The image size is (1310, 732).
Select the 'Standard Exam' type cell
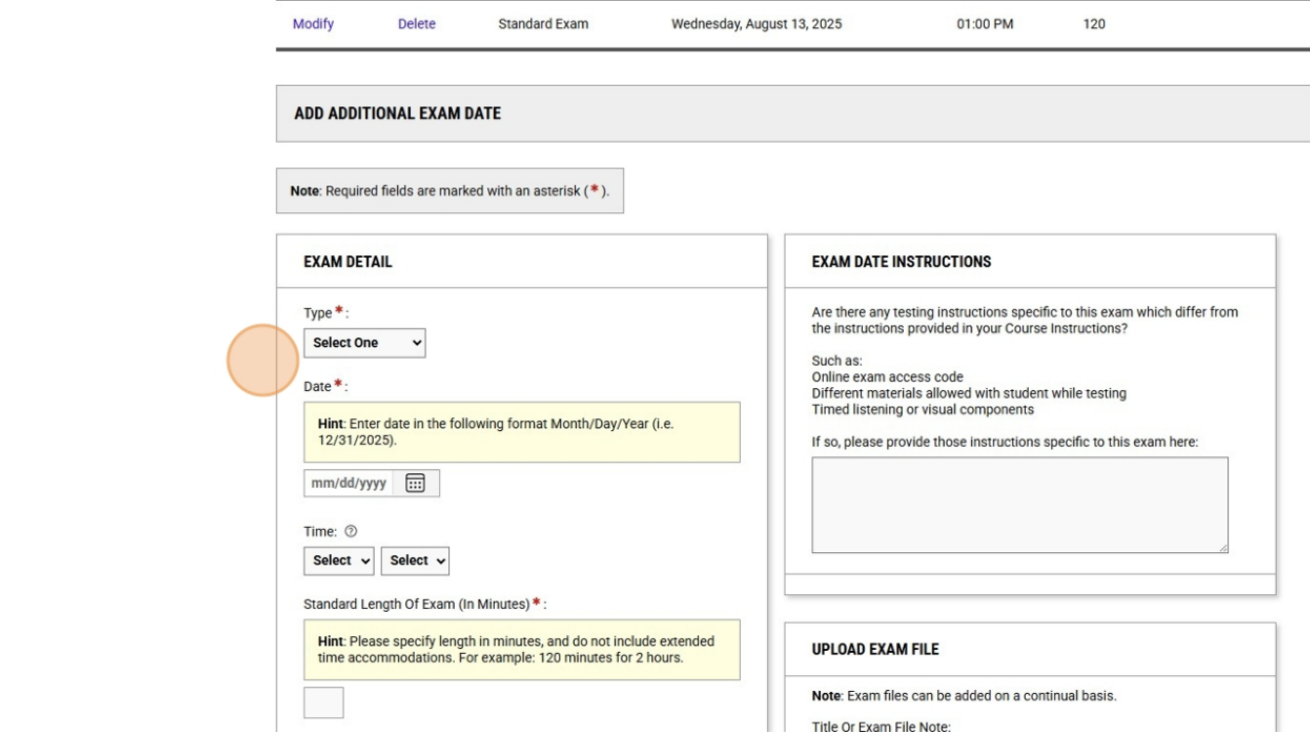543,24
